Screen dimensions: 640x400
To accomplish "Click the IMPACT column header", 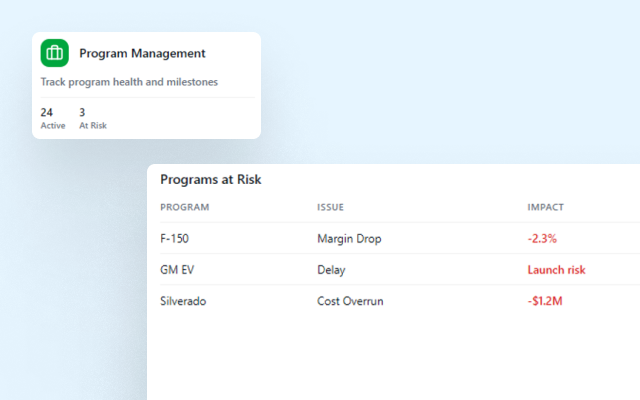I will click(x=545, y=207).
